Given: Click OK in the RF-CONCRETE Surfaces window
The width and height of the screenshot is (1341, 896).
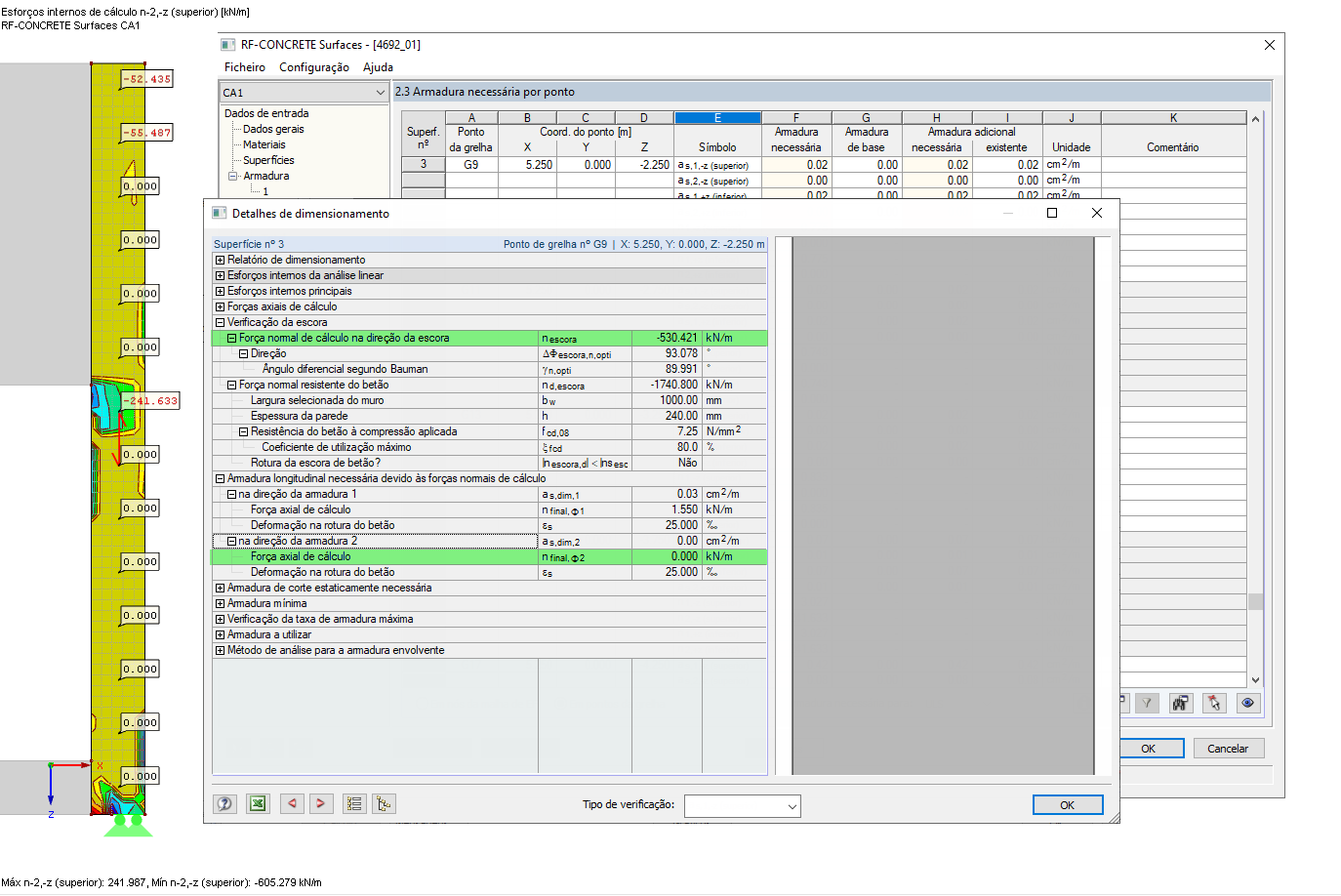Looking at the screenshot, I should [1149, 749].
